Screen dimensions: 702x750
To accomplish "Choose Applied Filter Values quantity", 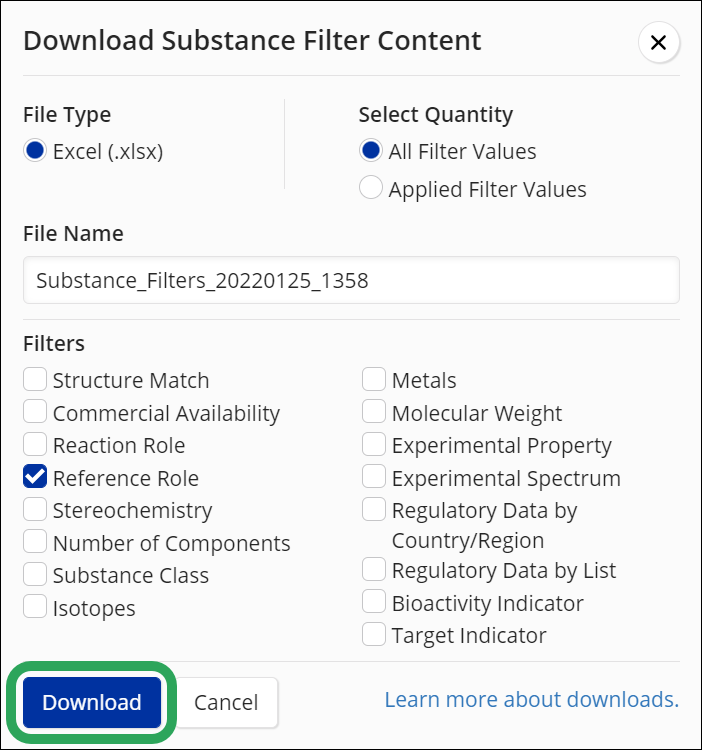I will pos(371,188).
